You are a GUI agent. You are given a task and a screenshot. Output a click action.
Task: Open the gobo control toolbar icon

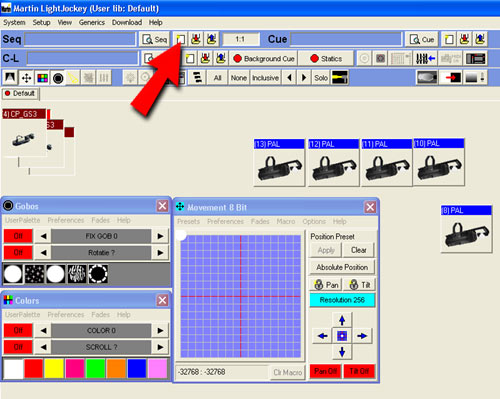coord(58,78)
